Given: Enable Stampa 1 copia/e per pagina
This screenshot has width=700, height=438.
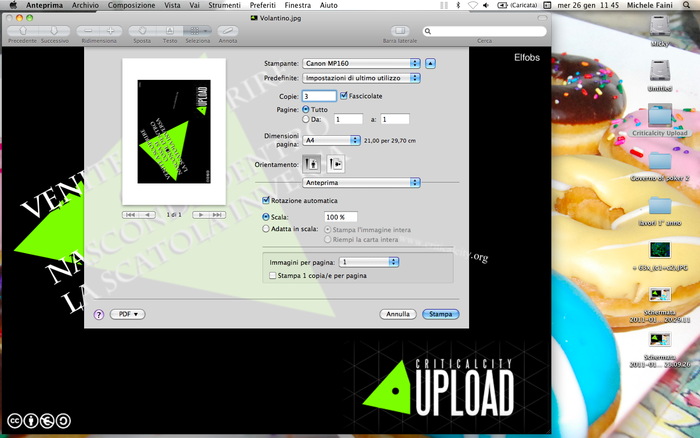Looking at the screenshot, I should 272,275.
